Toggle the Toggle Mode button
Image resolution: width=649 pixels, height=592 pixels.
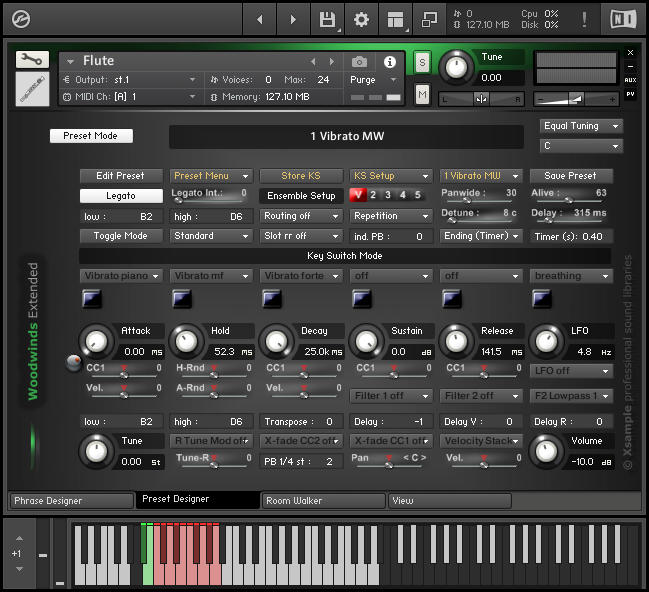click(121, 236)
